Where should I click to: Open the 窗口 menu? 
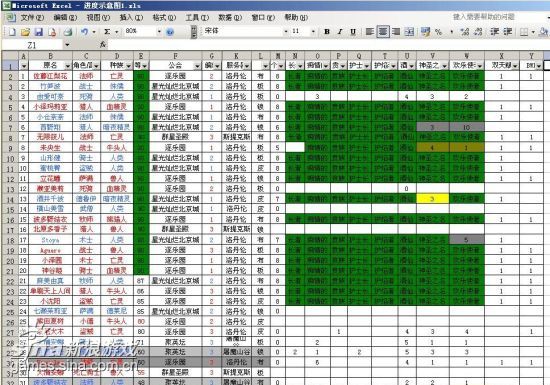point(263,17)
